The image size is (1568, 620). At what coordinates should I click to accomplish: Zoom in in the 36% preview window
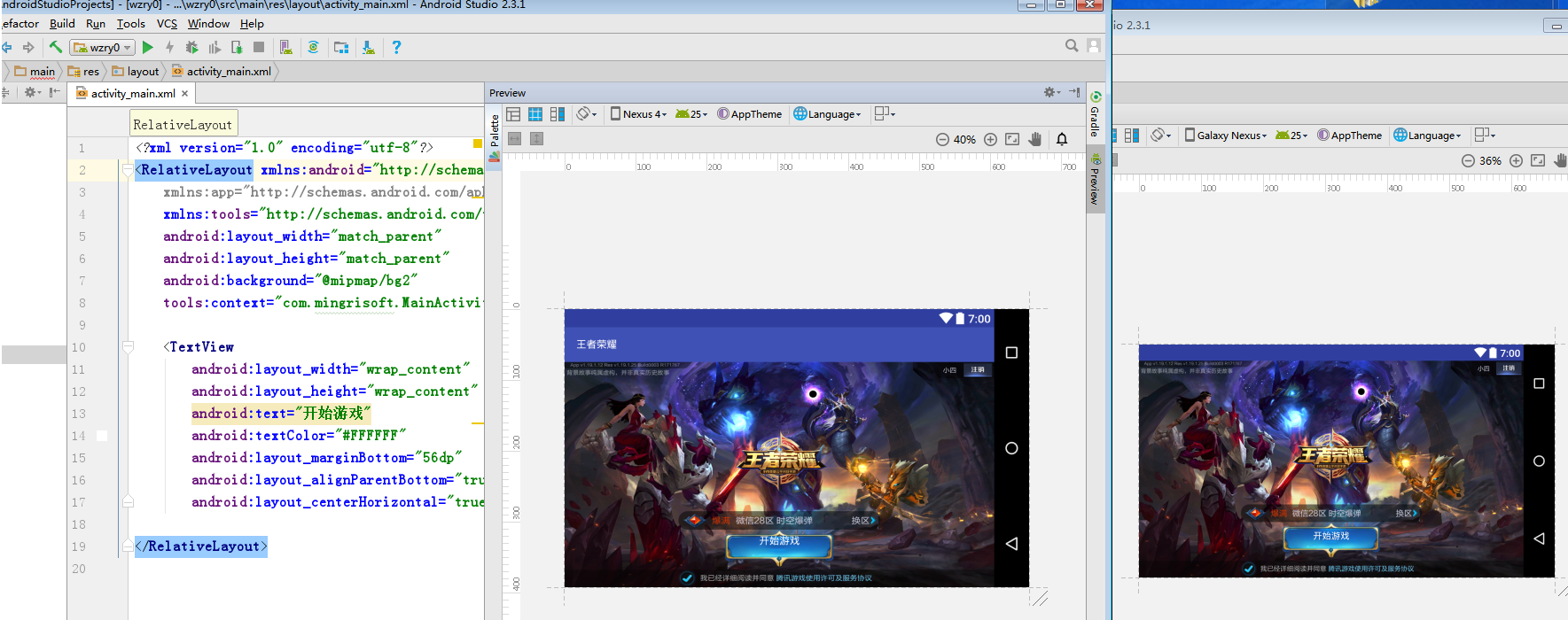[x=1516, y=160]
